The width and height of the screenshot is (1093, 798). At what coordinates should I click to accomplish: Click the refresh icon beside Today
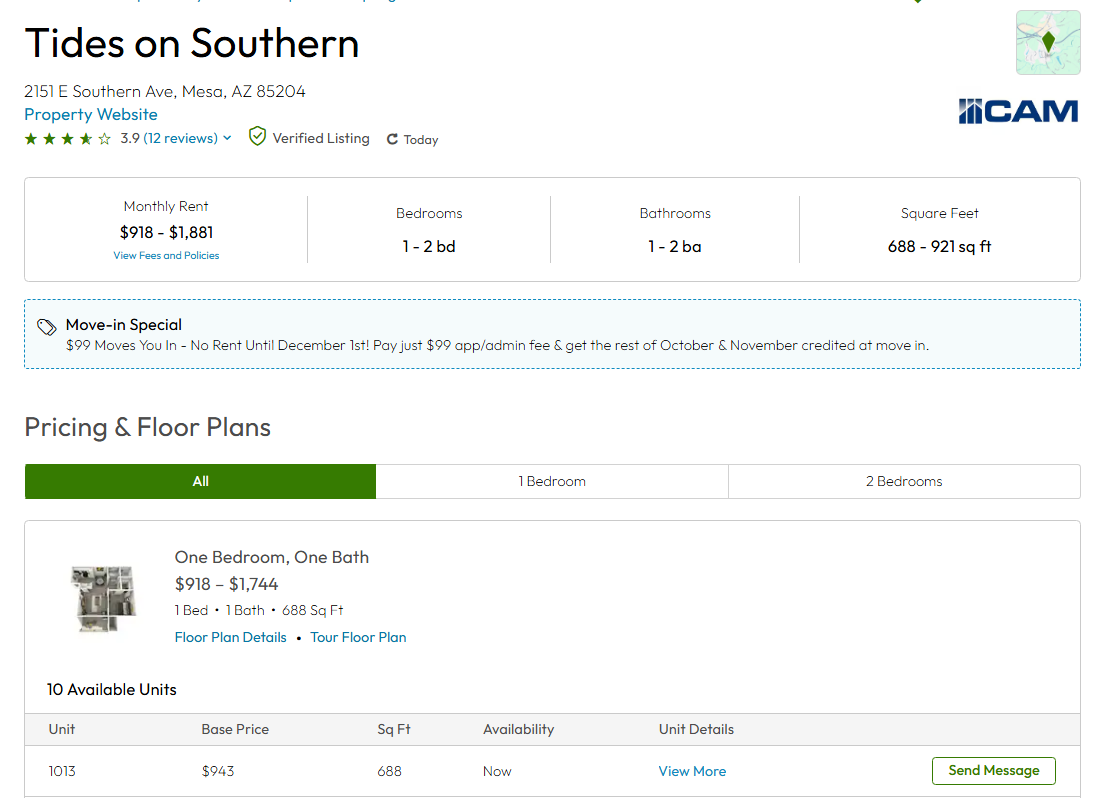click(392, 140)
